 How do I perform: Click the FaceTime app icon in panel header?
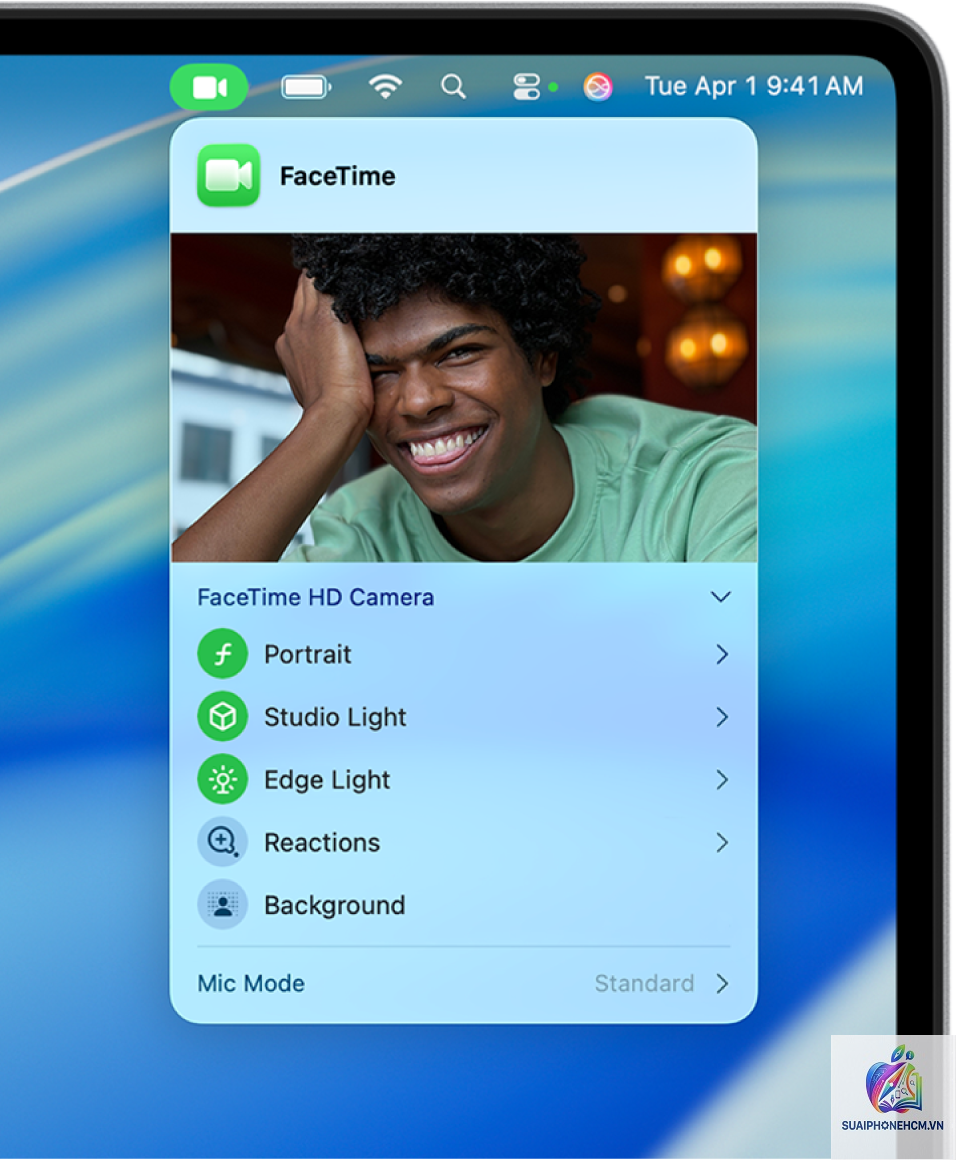coord(229,175)
